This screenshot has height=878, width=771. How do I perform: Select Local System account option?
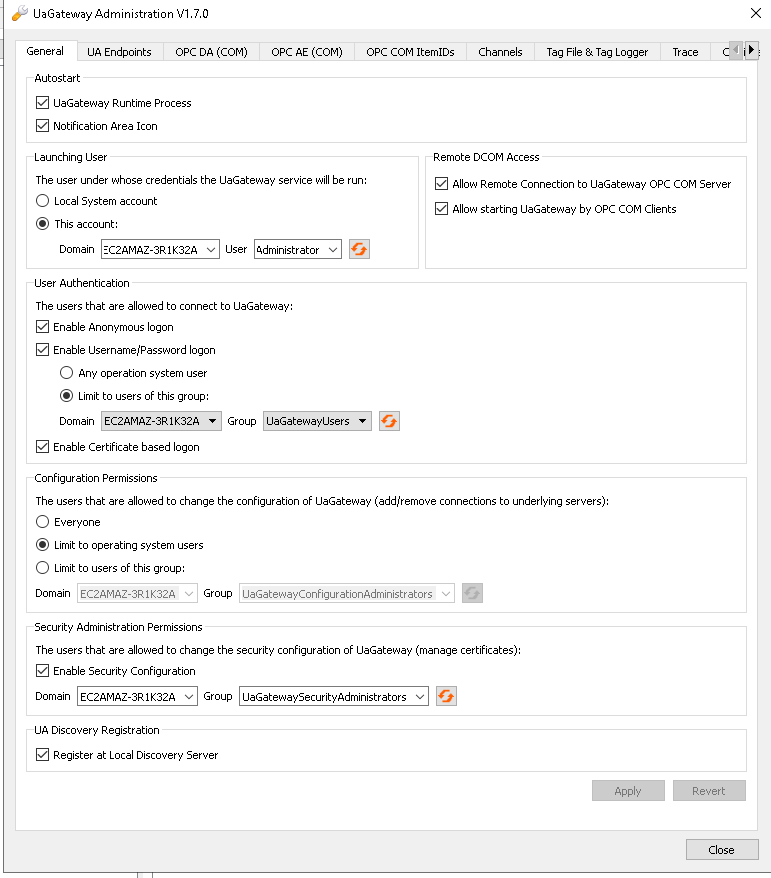tap(43, 201)
